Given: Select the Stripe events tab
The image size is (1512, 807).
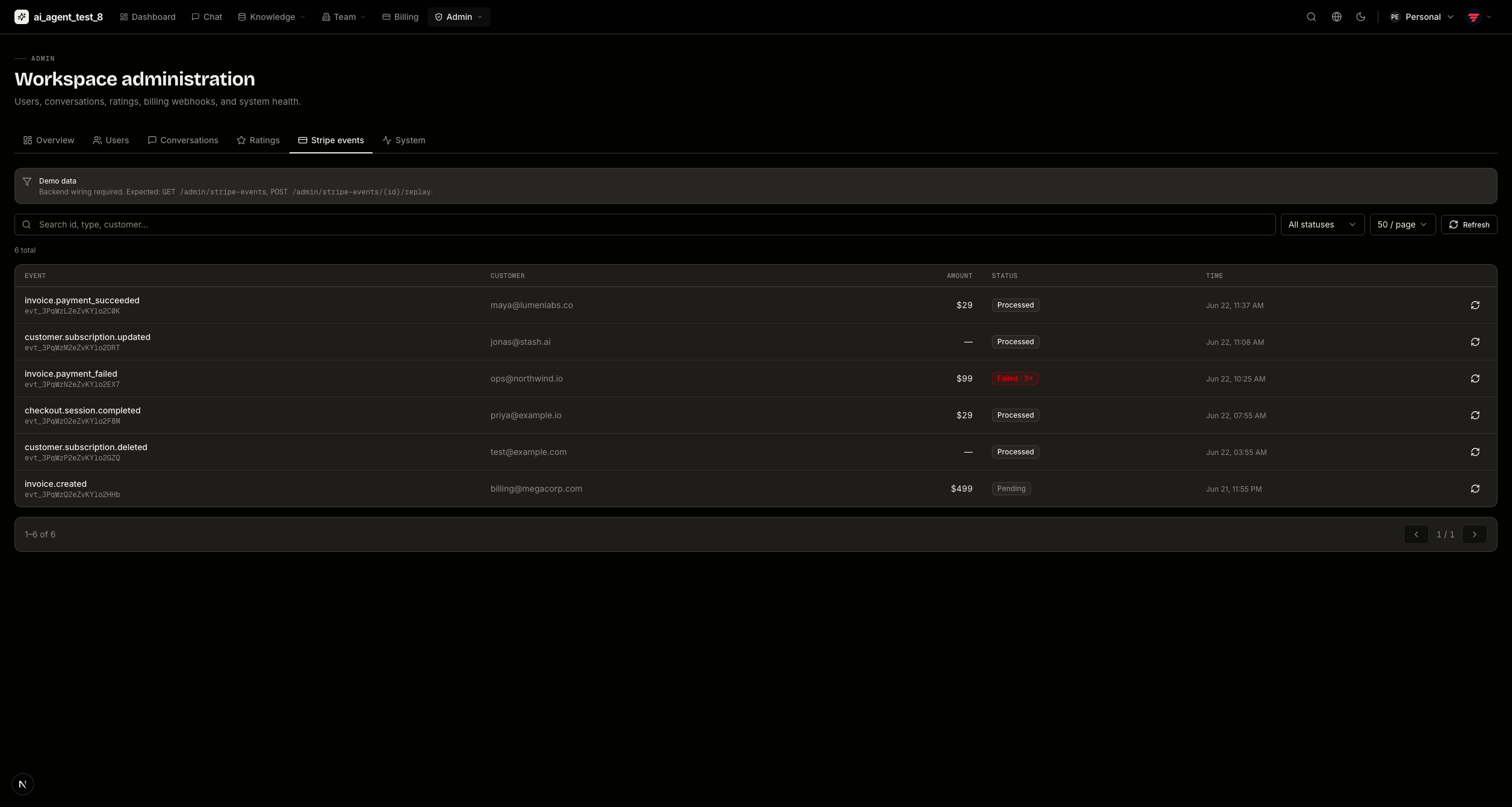Looking at the screenshot, I should coord(331,140).
